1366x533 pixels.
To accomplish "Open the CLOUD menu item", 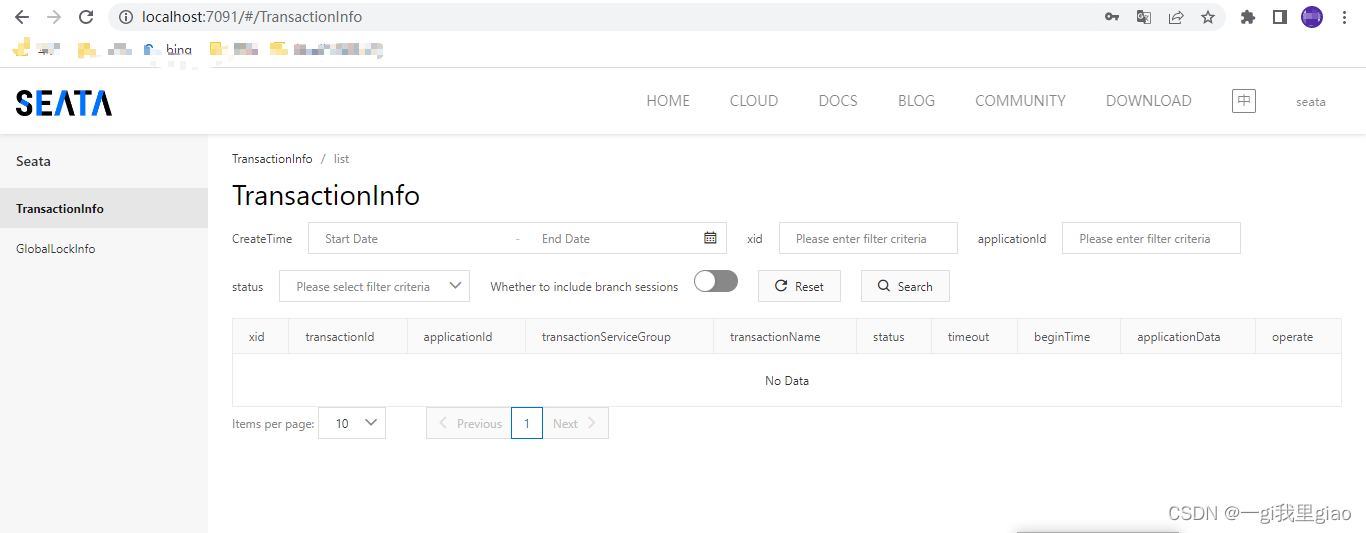I will [x=754, y=101].
